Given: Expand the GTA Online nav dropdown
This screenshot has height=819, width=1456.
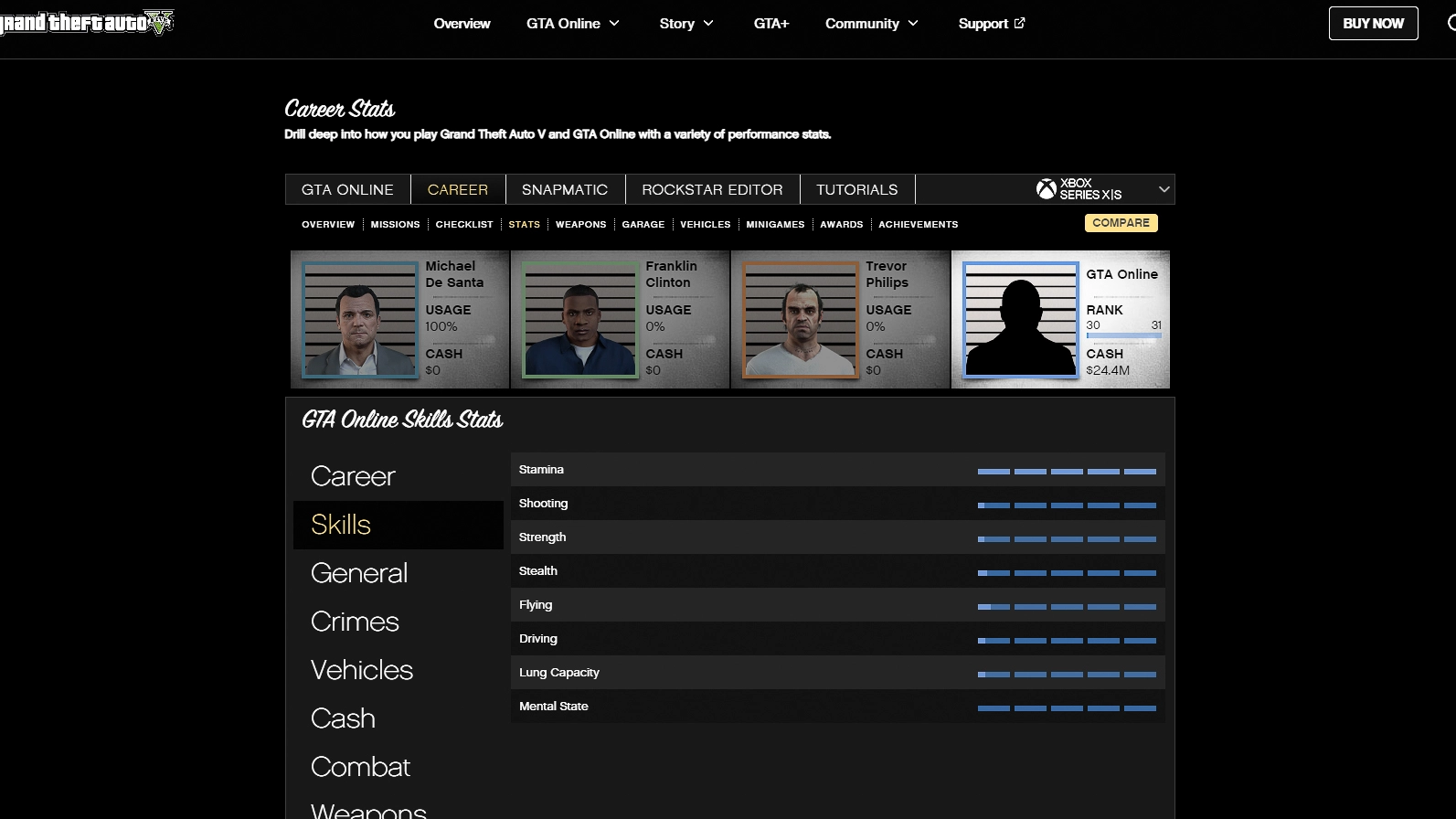Looking at the screenshot, I should tap(573, 24).
